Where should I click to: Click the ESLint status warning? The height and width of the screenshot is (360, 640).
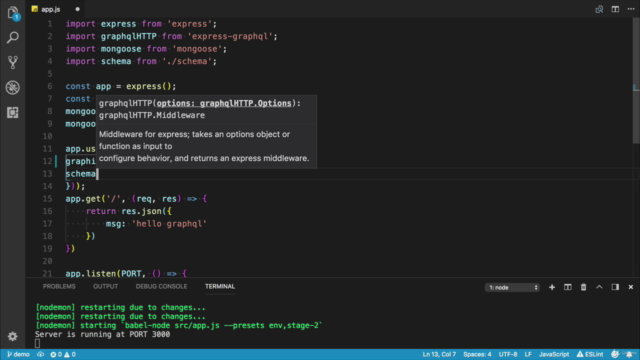click(589, 354)
